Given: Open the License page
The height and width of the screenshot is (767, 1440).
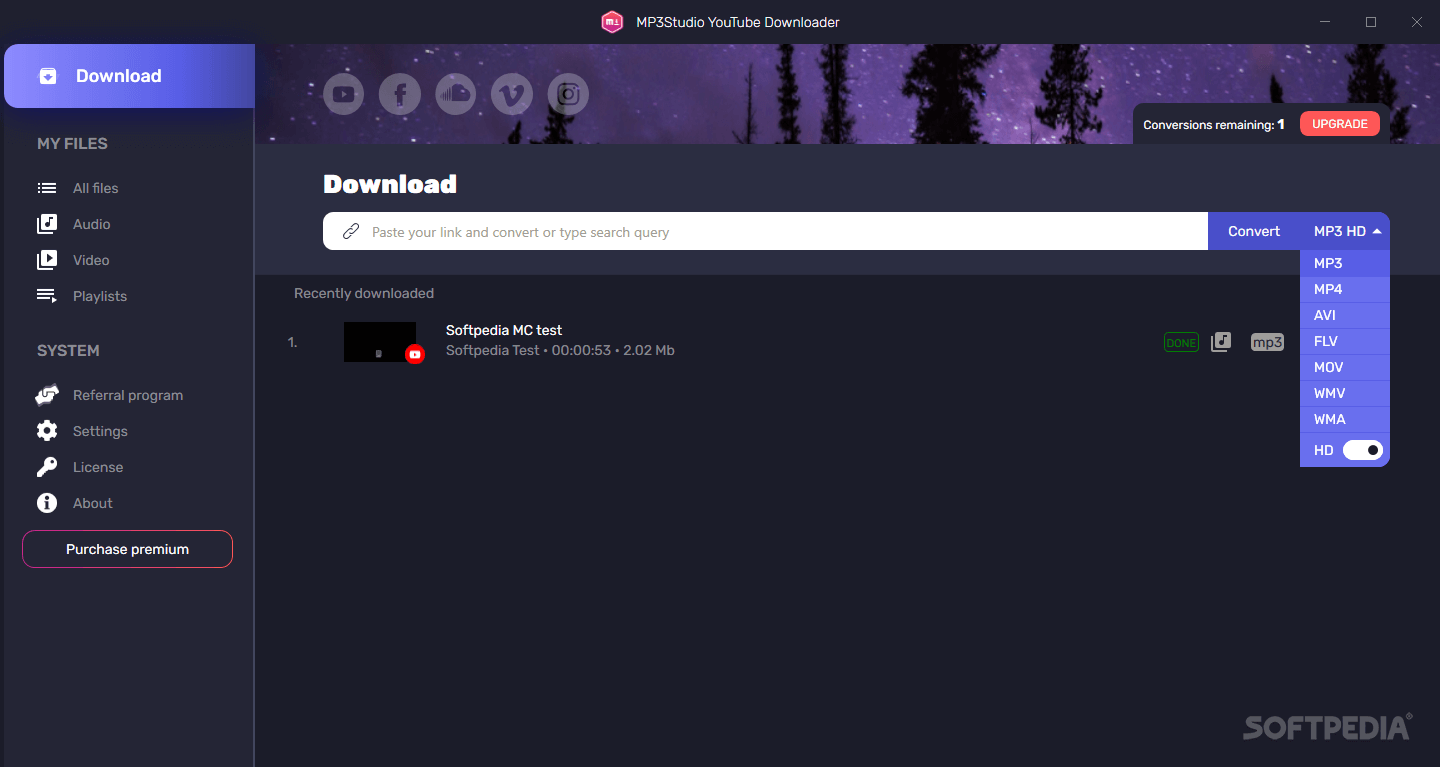Looking at the screenshot, I should click(x=98, y=467).
